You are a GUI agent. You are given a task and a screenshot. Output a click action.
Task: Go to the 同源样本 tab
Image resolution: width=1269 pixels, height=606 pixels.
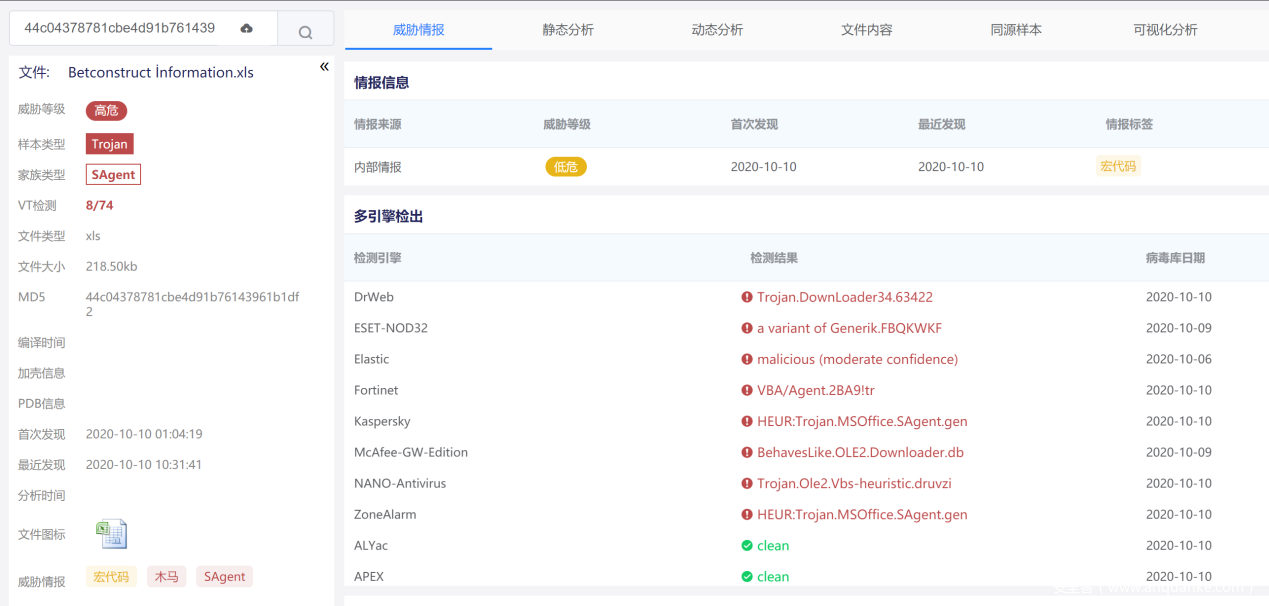point(1016,30)
